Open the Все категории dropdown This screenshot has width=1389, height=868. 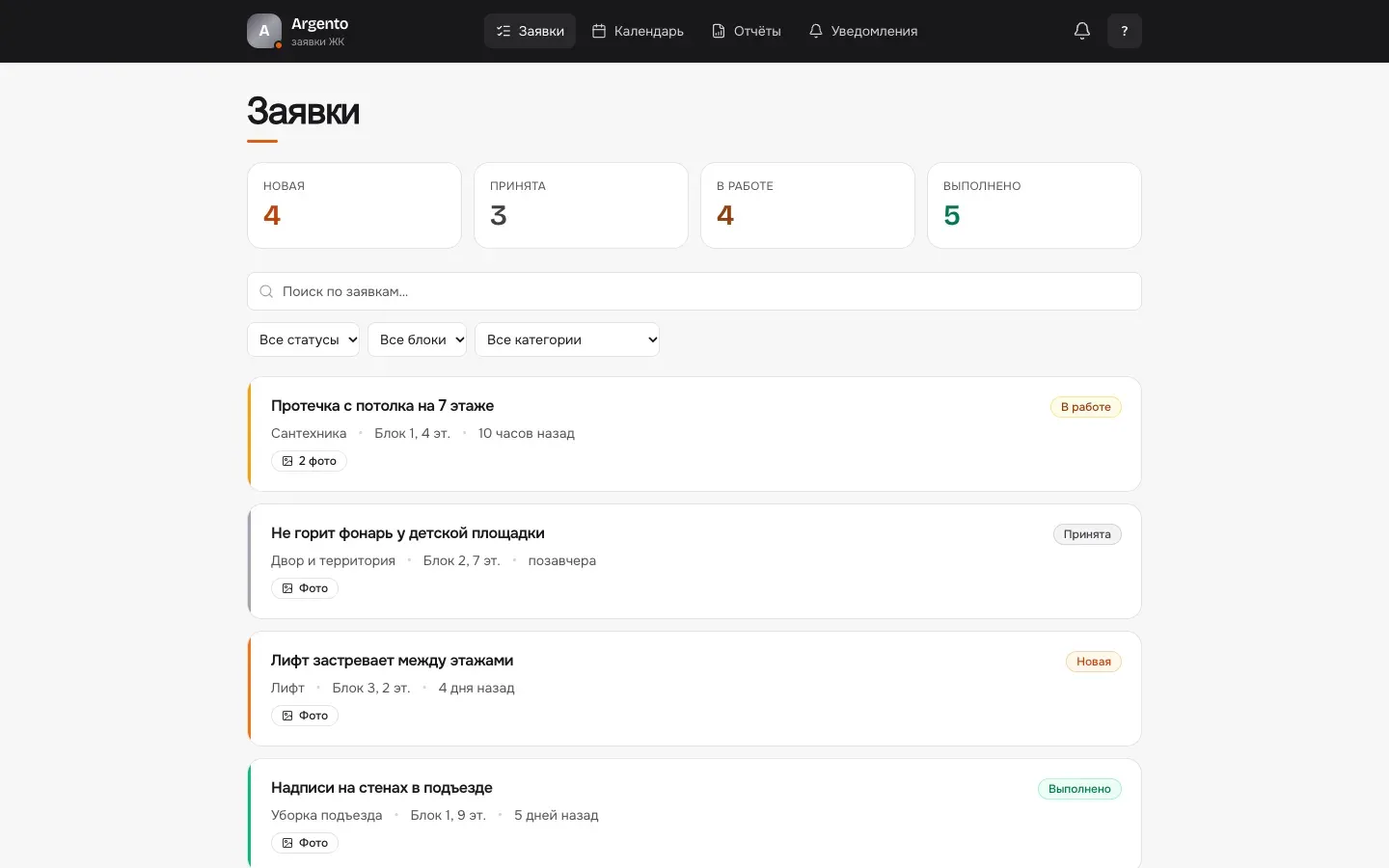point(567,339)
